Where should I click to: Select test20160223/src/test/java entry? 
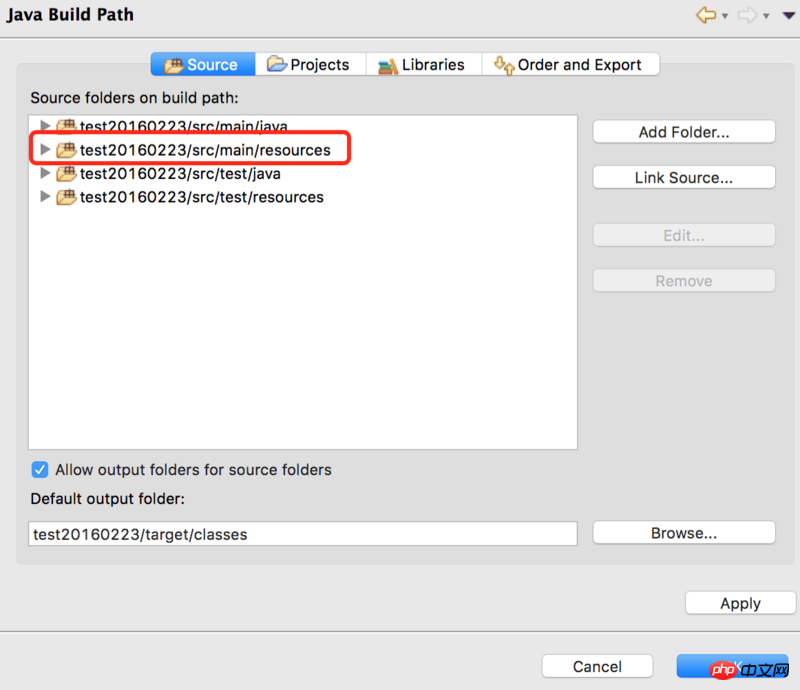pos(180,174)
